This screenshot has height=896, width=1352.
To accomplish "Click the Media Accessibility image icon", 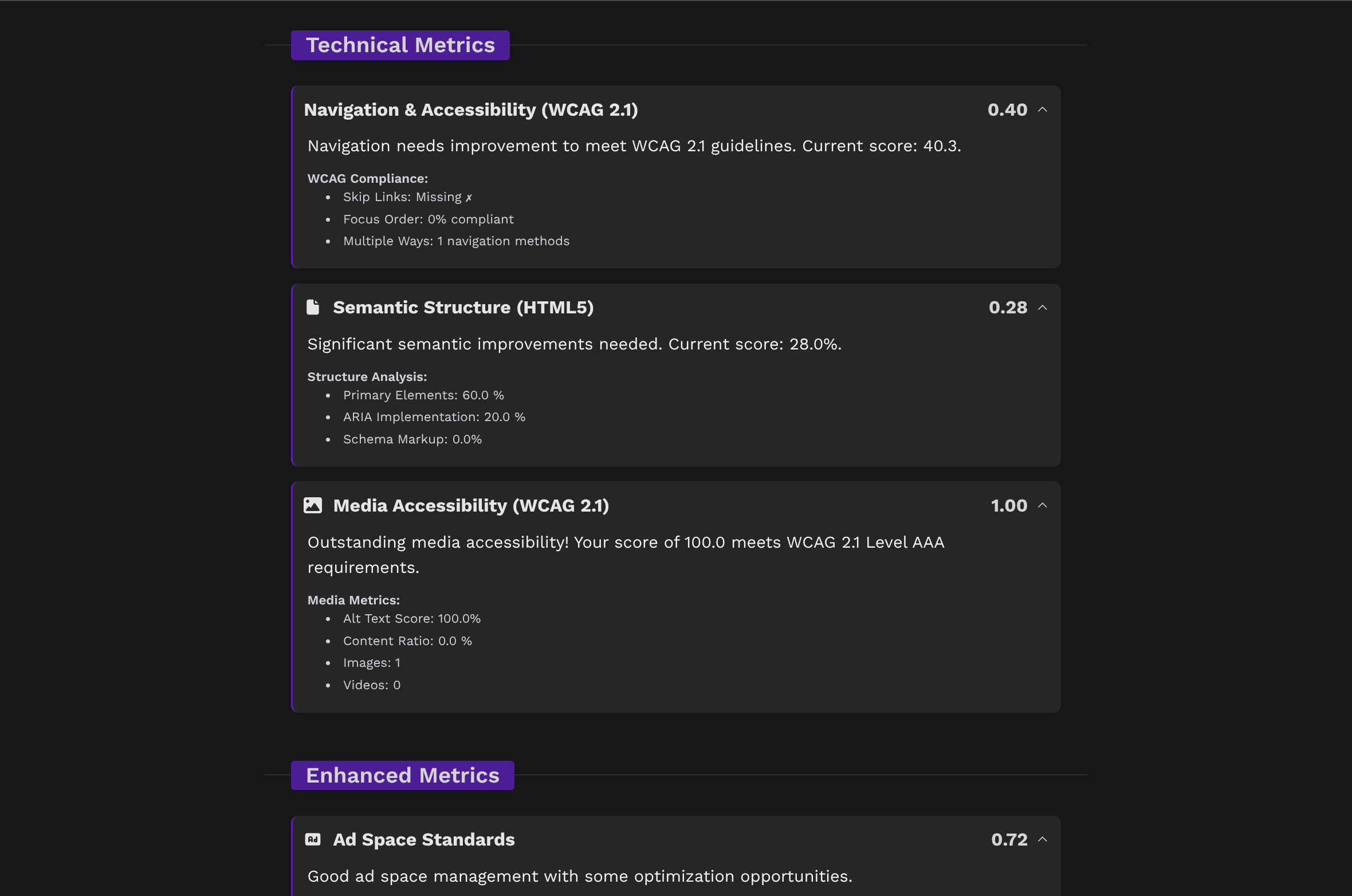I will click(x=313, y=505).
